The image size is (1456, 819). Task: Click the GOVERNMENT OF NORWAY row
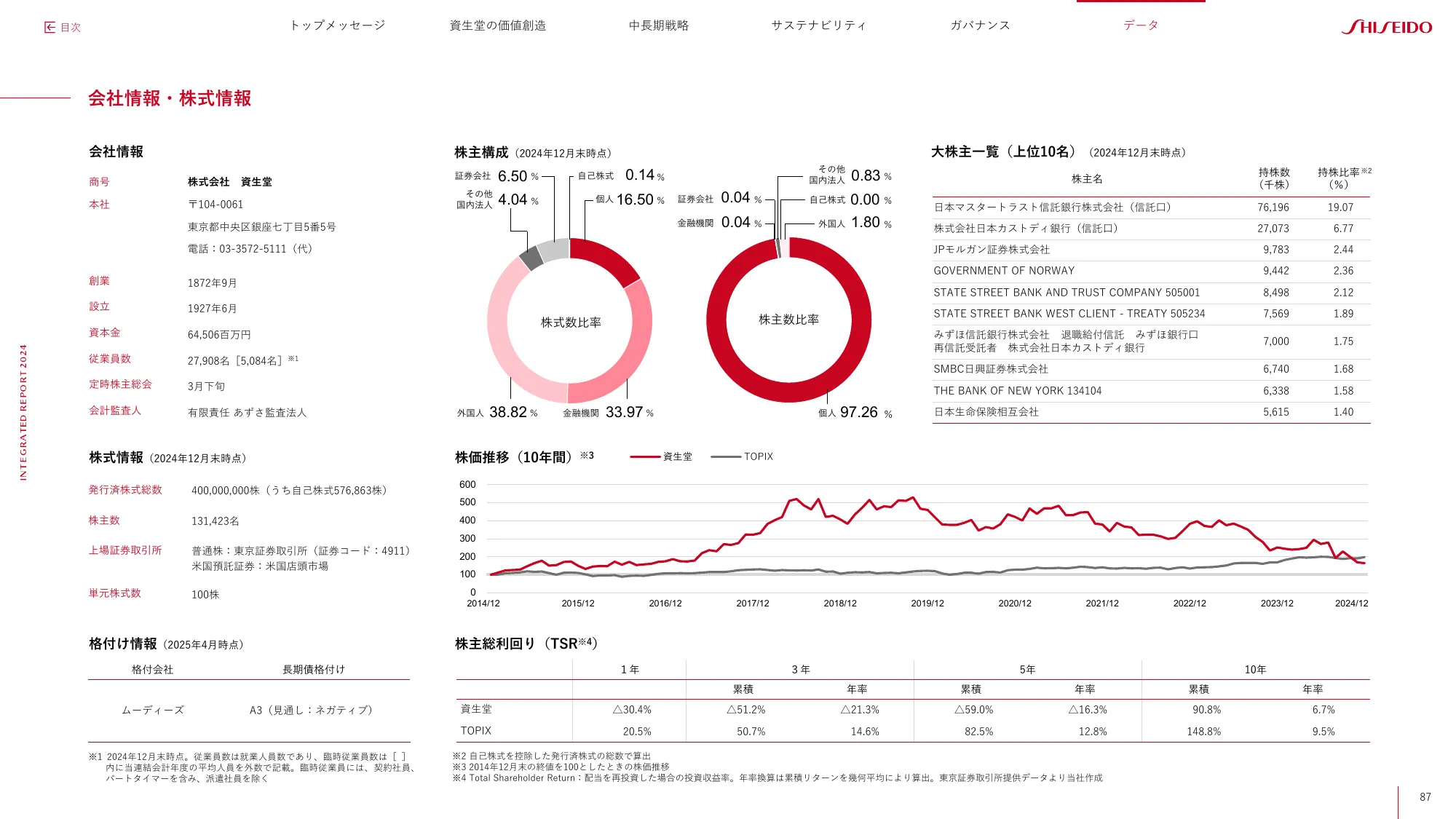click(1004, 271)
